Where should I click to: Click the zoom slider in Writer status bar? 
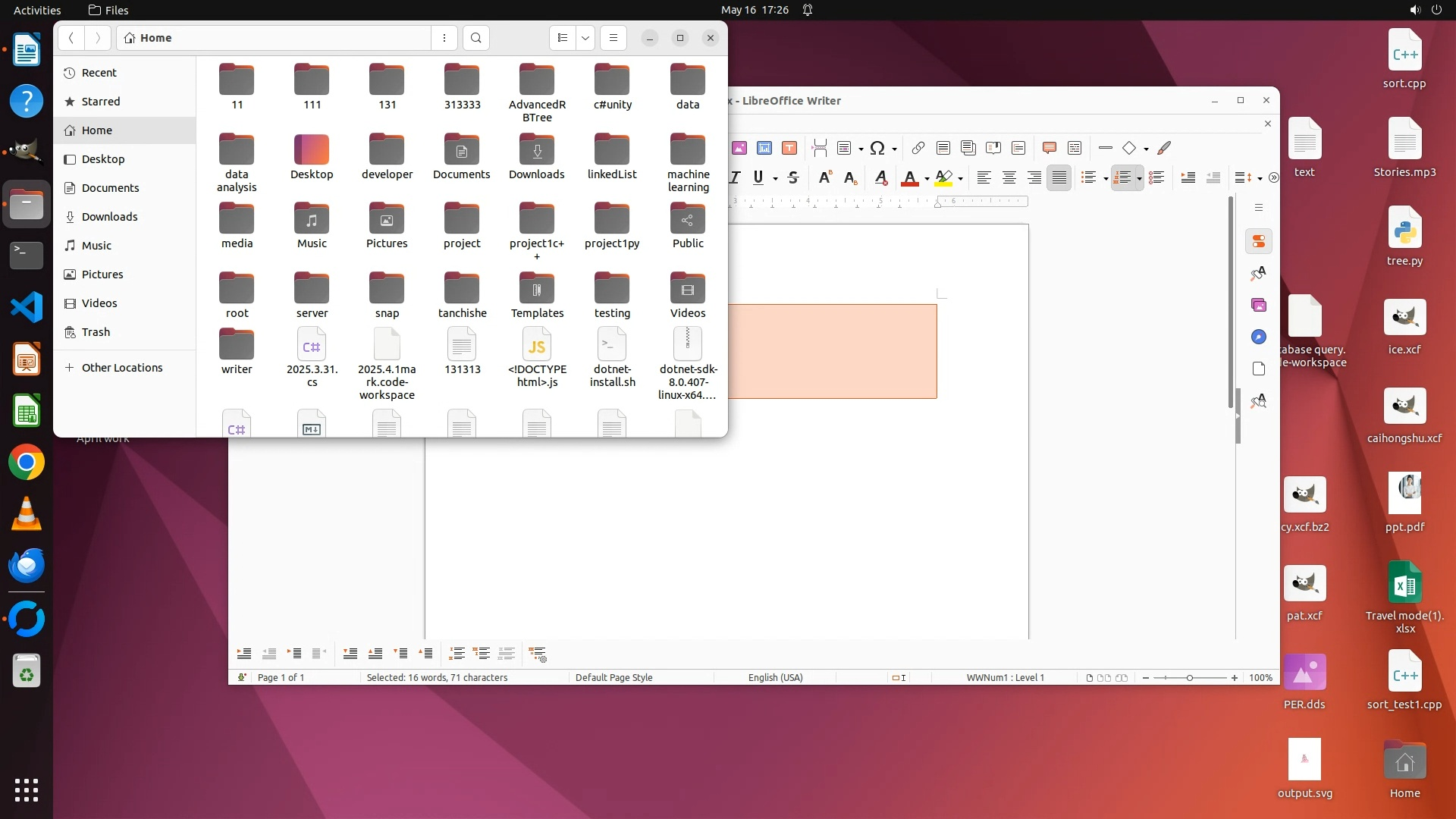(x=1189, y=677)
